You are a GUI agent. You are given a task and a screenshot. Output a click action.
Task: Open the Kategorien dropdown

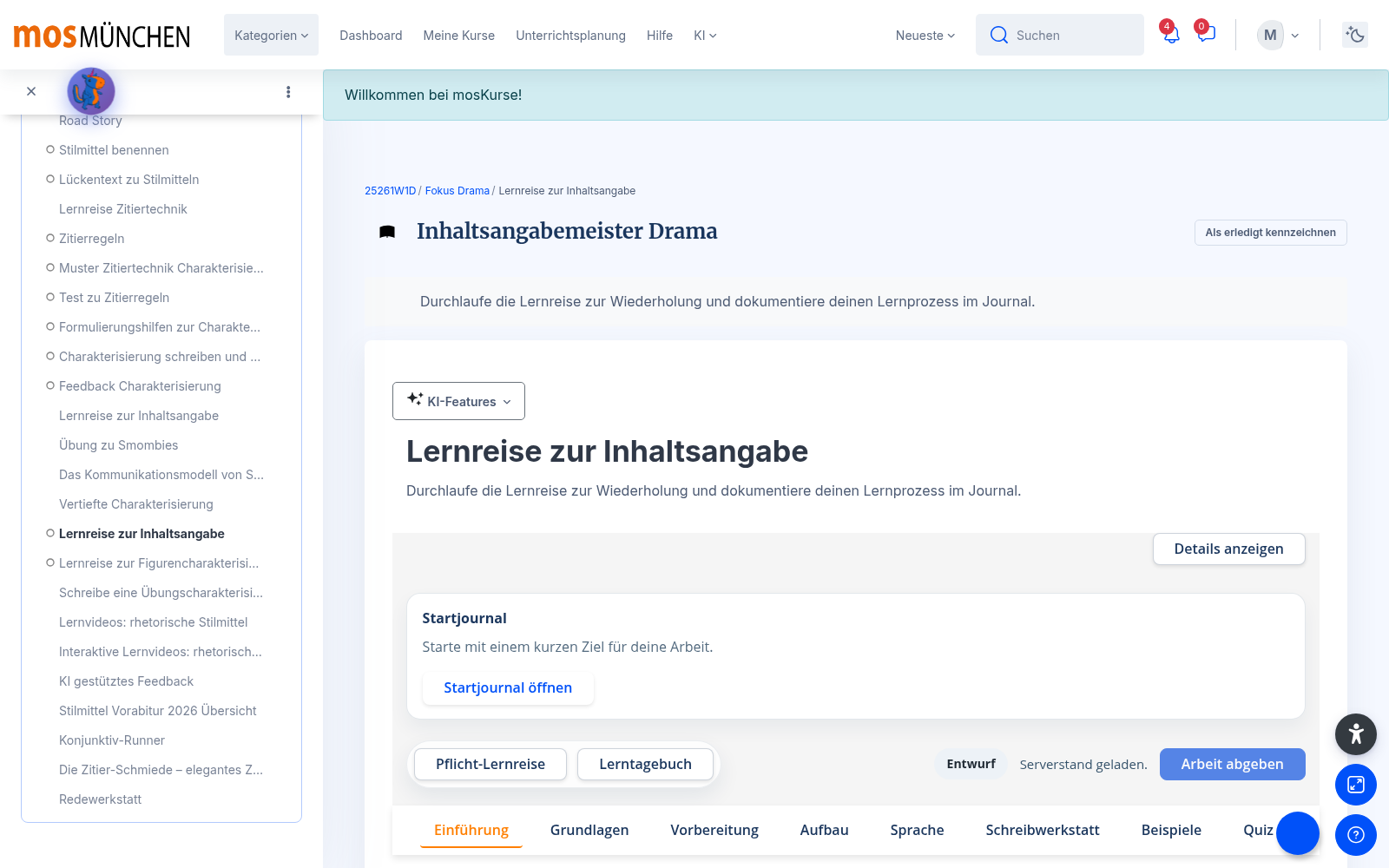point(271,35)
